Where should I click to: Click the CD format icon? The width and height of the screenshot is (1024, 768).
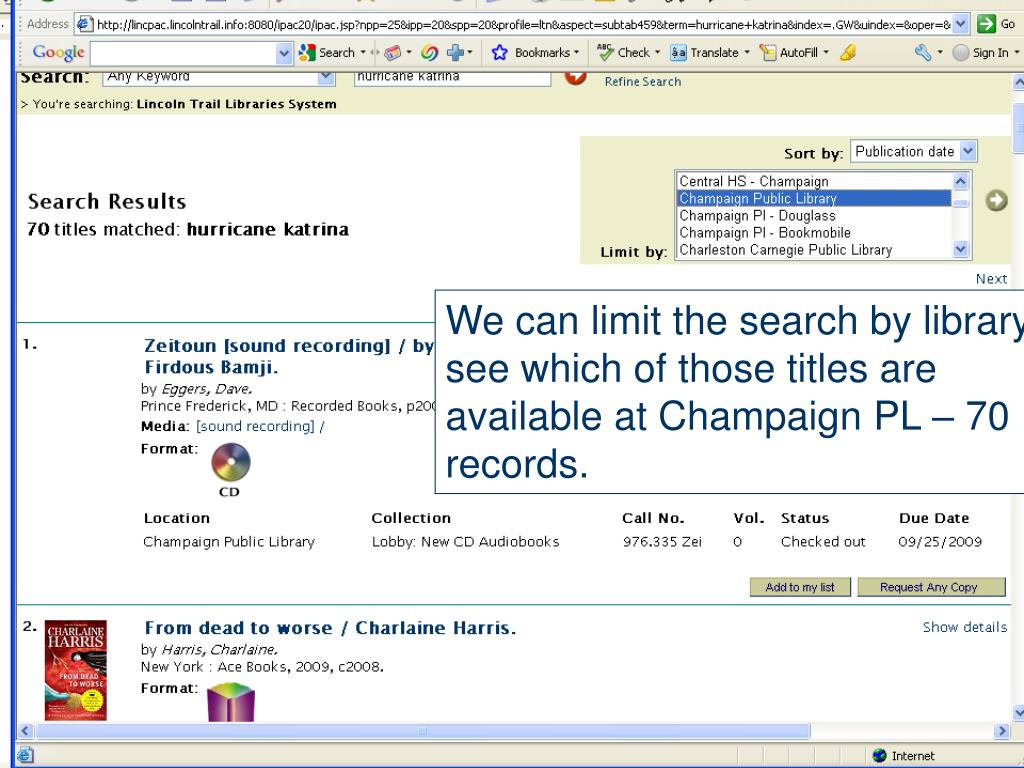(x=231, y=462)
